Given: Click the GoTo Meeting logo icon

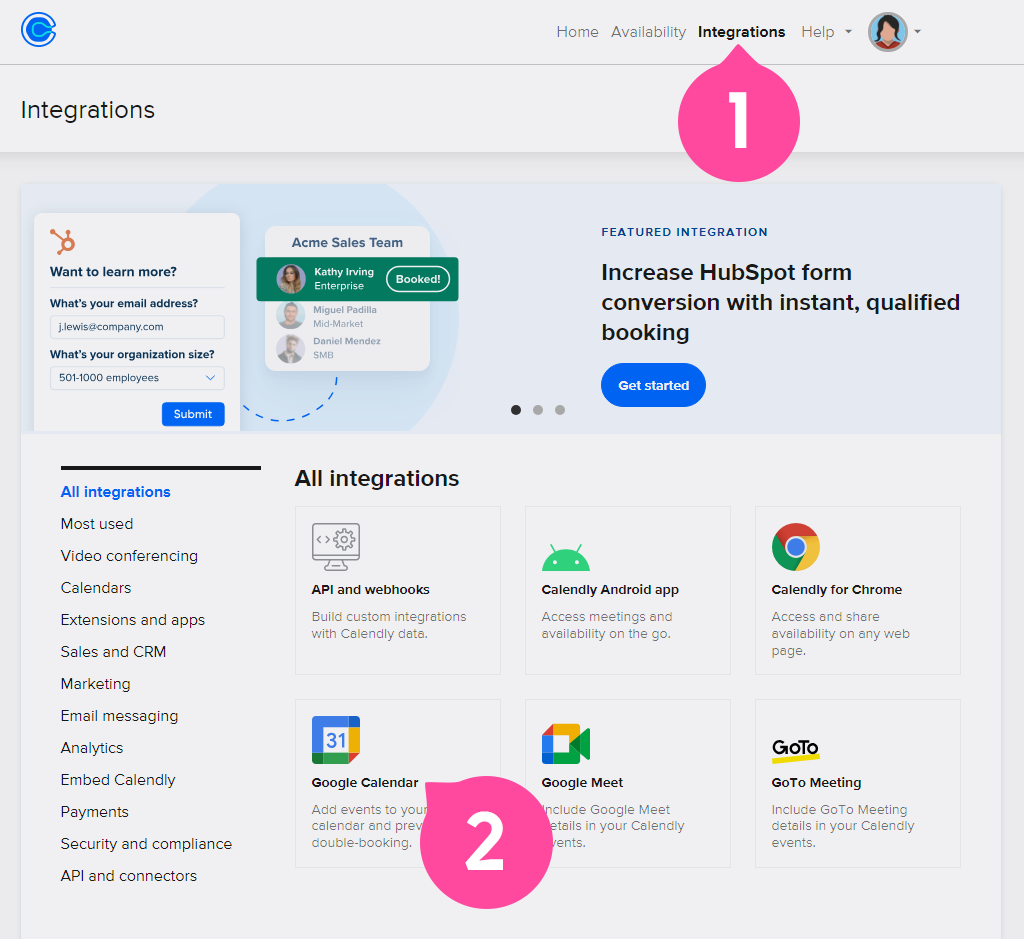Looking at the screenshot, I should (x=795, y=750).
